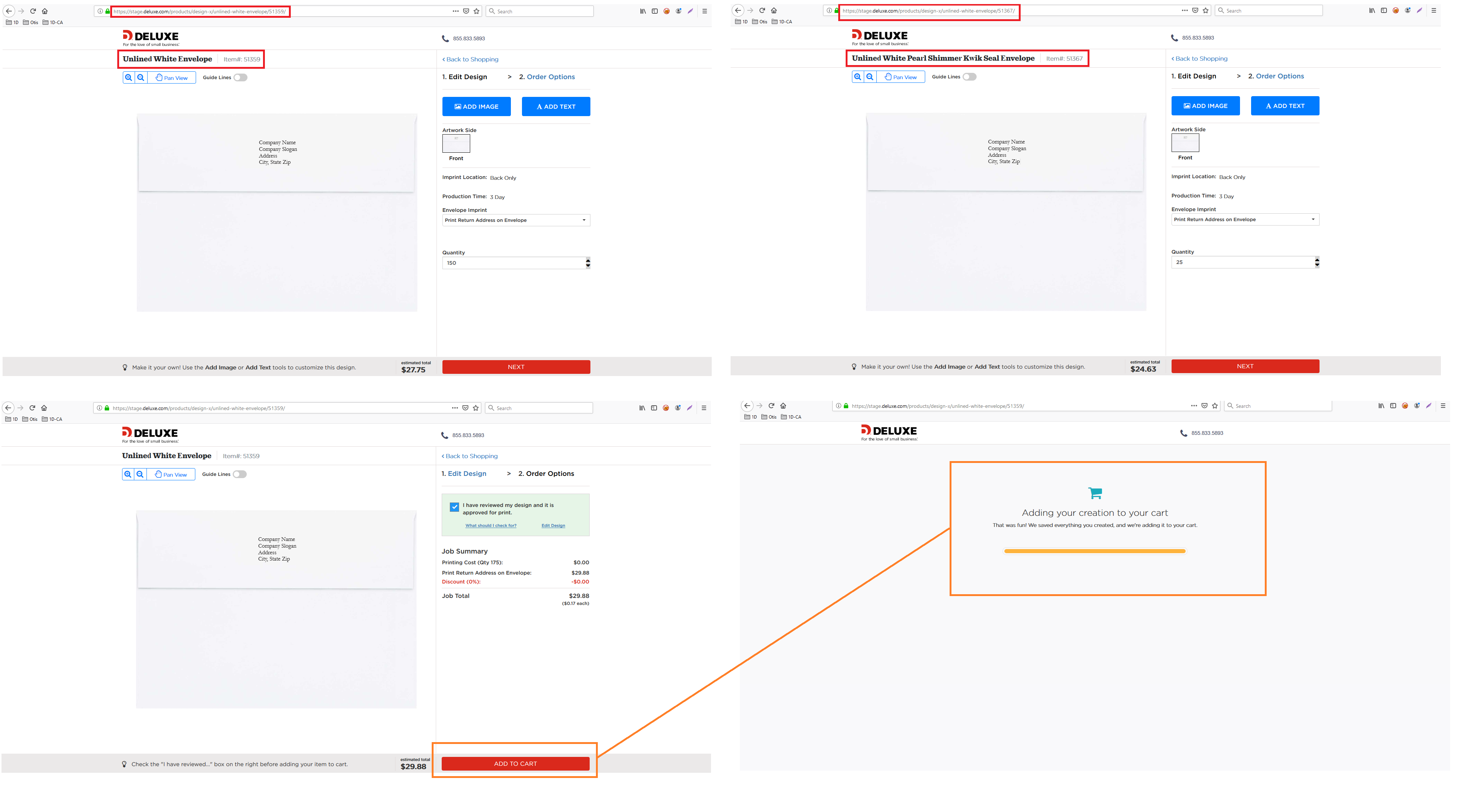Open 'What should I check for?' link

491,525
